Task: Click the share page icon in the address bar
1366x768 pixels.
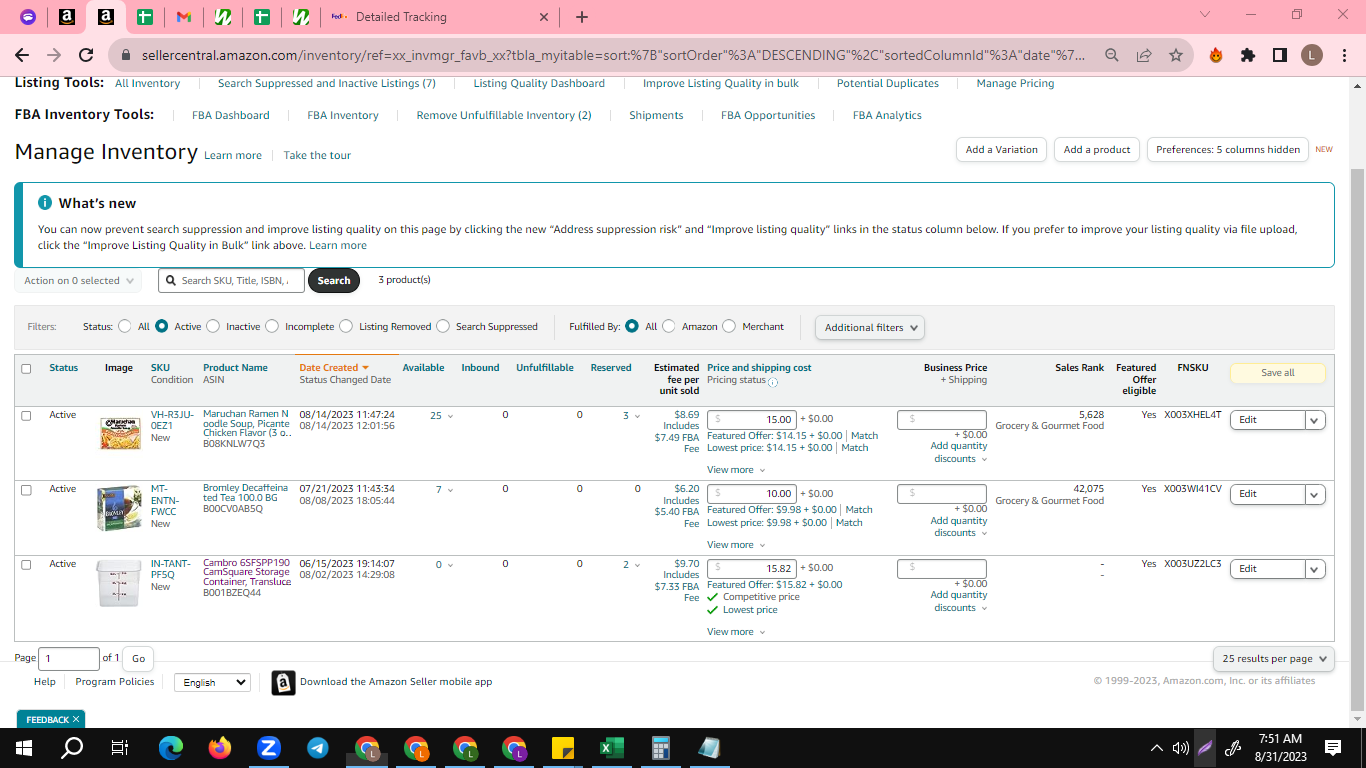Action: [x=1144, y=56]
